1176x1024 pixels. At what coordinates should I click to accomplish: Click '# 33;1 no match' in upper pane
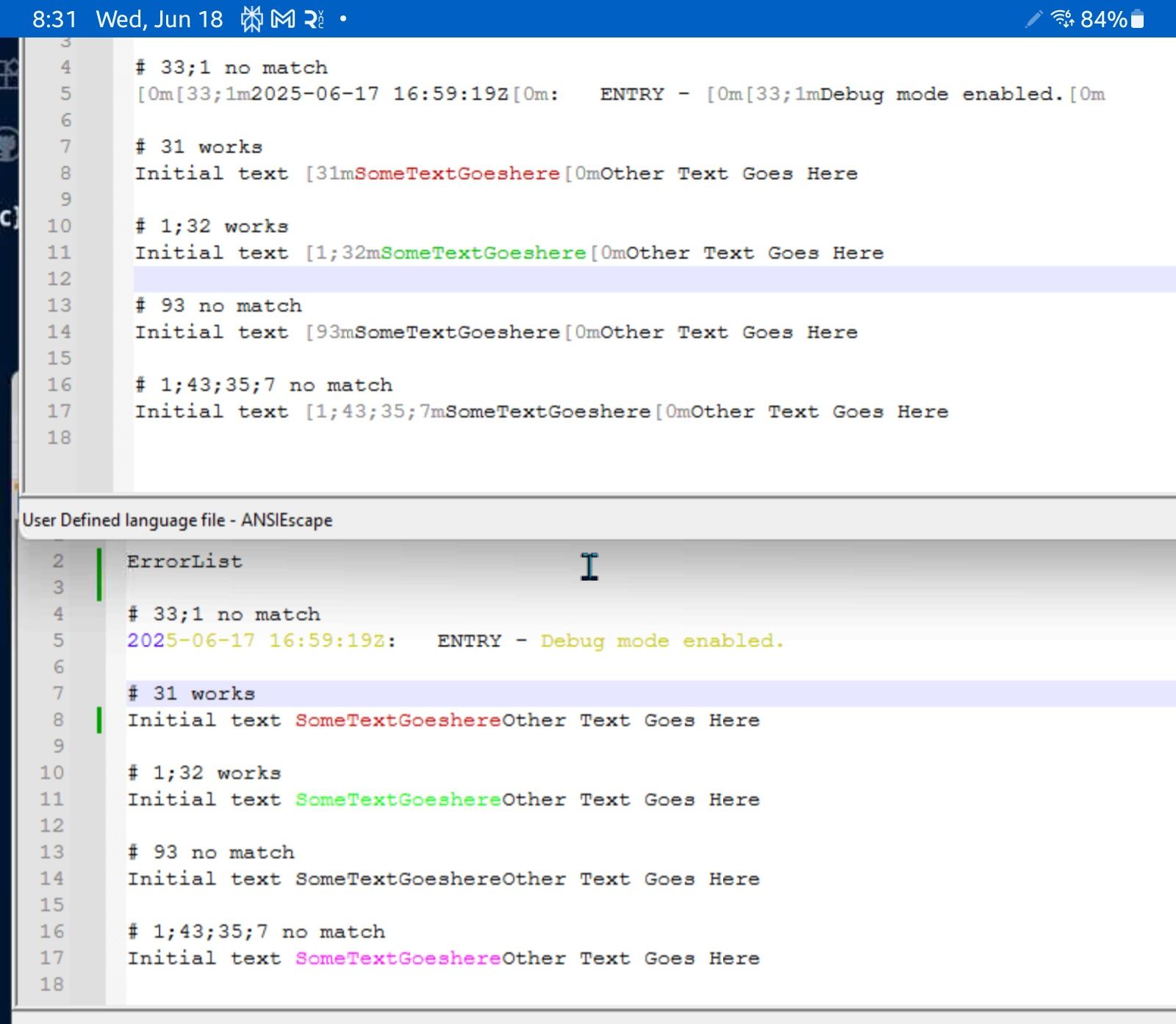[232, 68]
